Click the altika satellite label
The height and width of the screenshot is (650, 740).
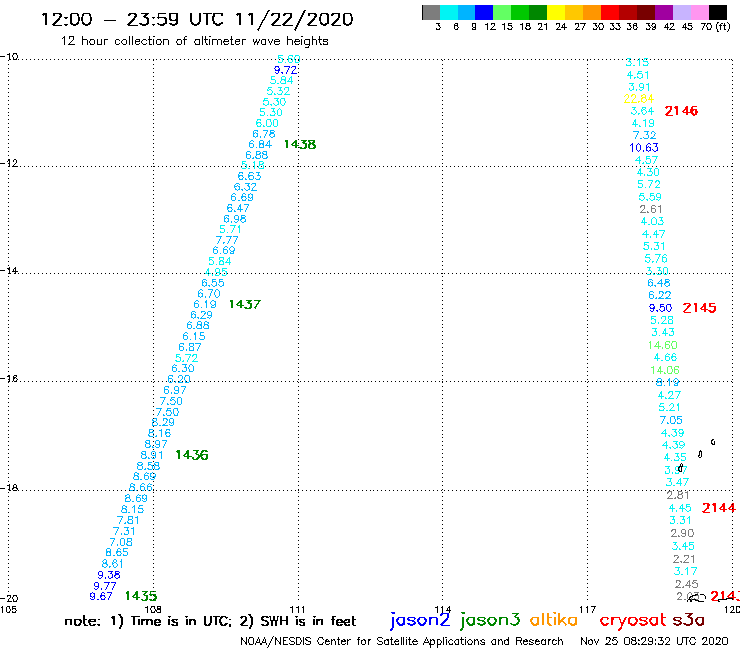554,620
